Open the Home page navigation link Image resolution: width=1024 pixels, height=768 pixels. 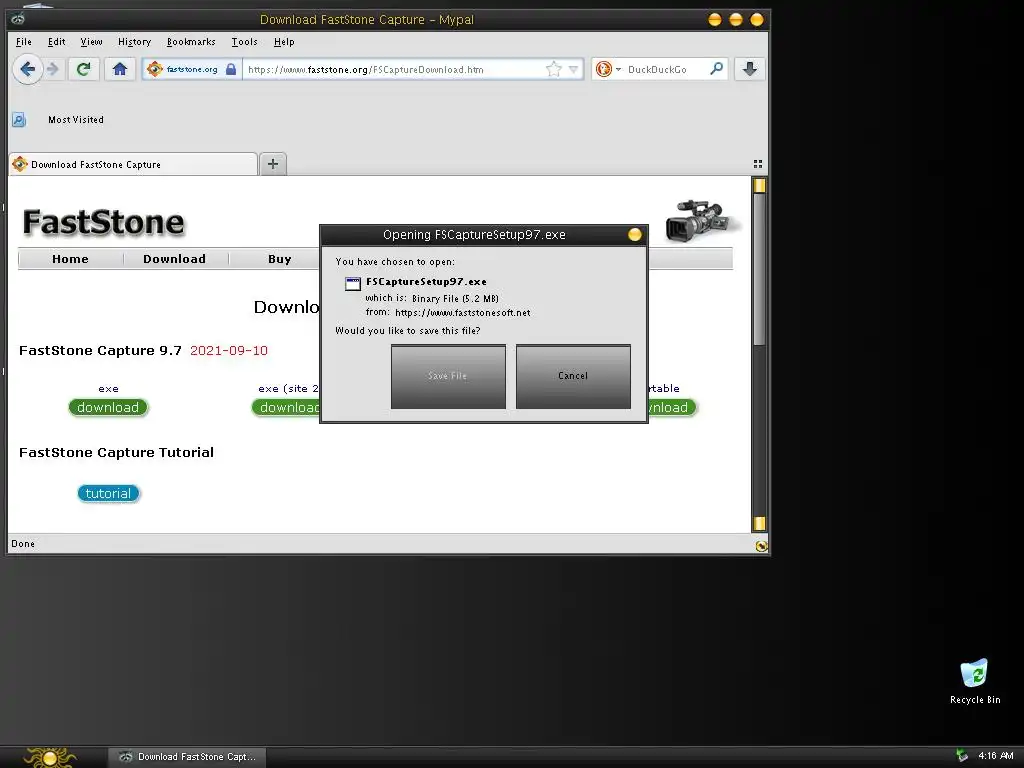(x=70, y=259)
